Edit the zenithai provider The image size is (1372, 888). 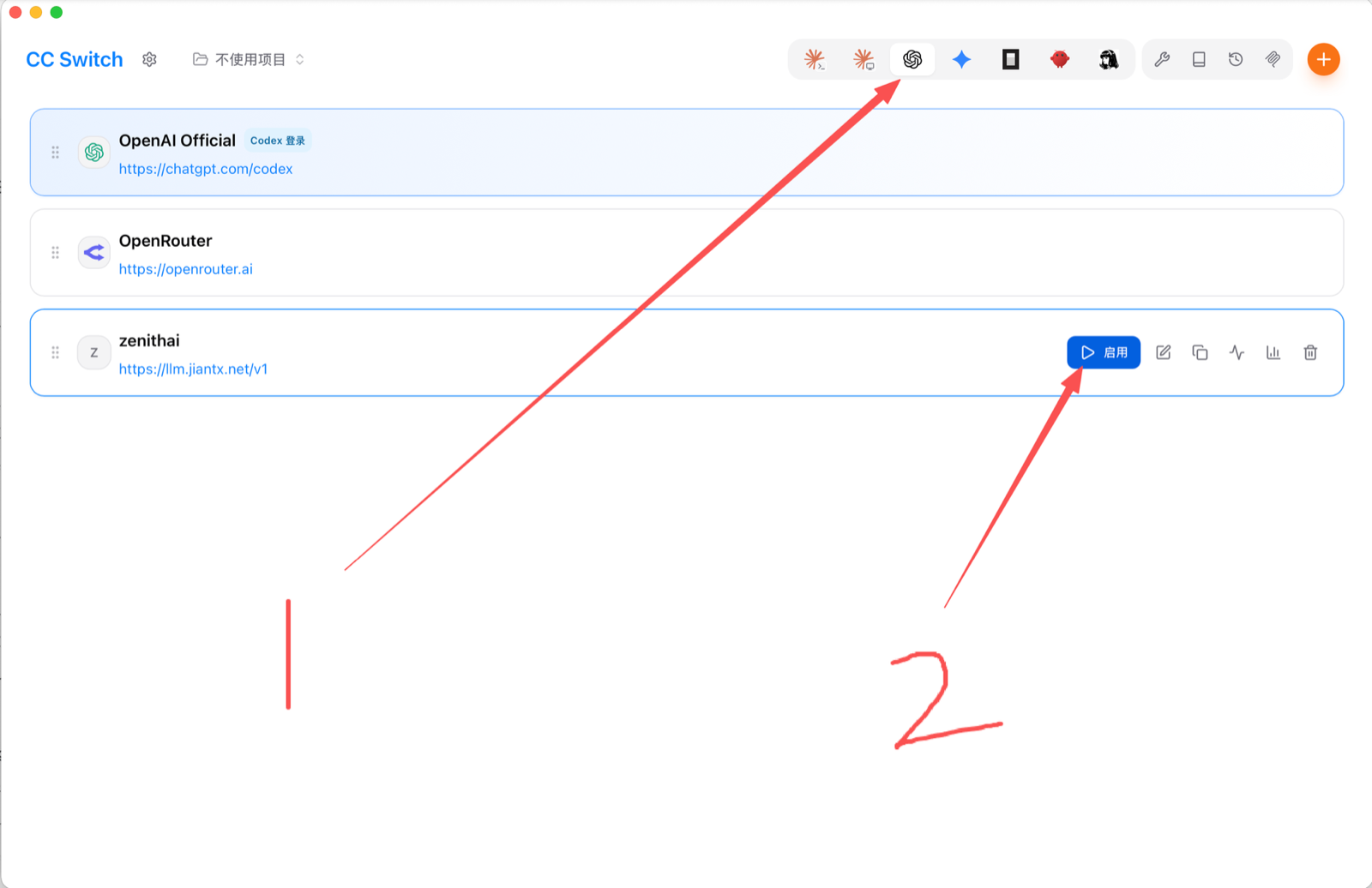click(x=1164, y=352)
